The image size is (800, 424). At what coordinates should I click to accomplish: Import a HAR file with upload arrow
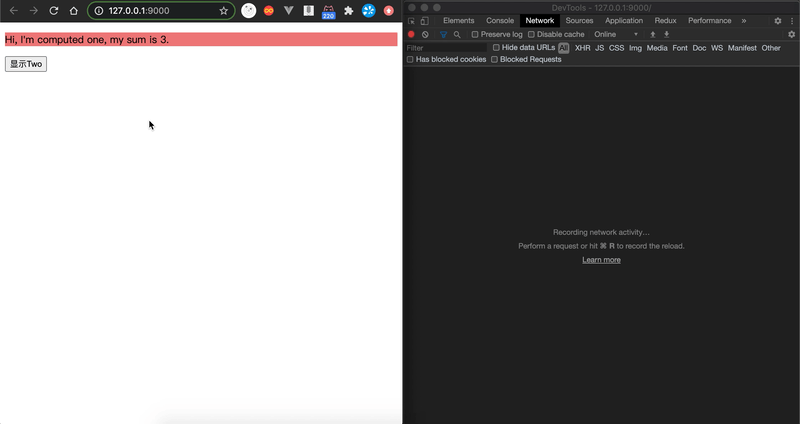(x=653, y=34)
